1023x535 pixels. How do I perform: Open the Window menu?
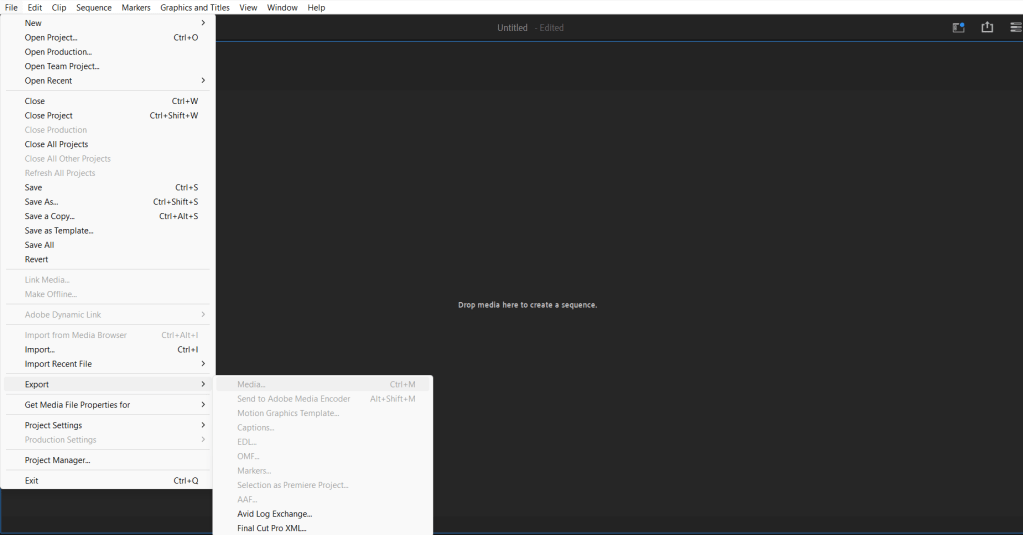point(282,7)
